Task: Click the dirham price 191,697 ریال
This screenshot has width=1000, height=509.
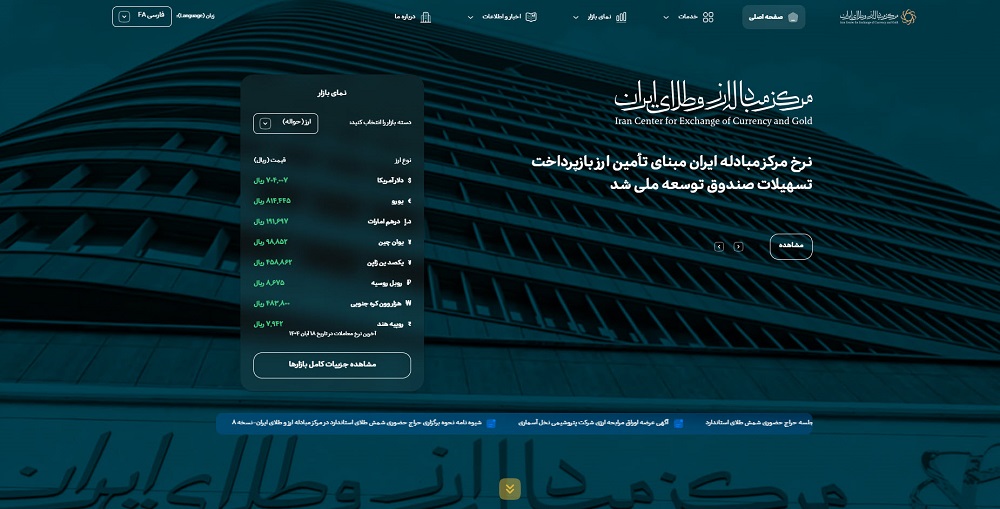Action: tap(271, 221)
